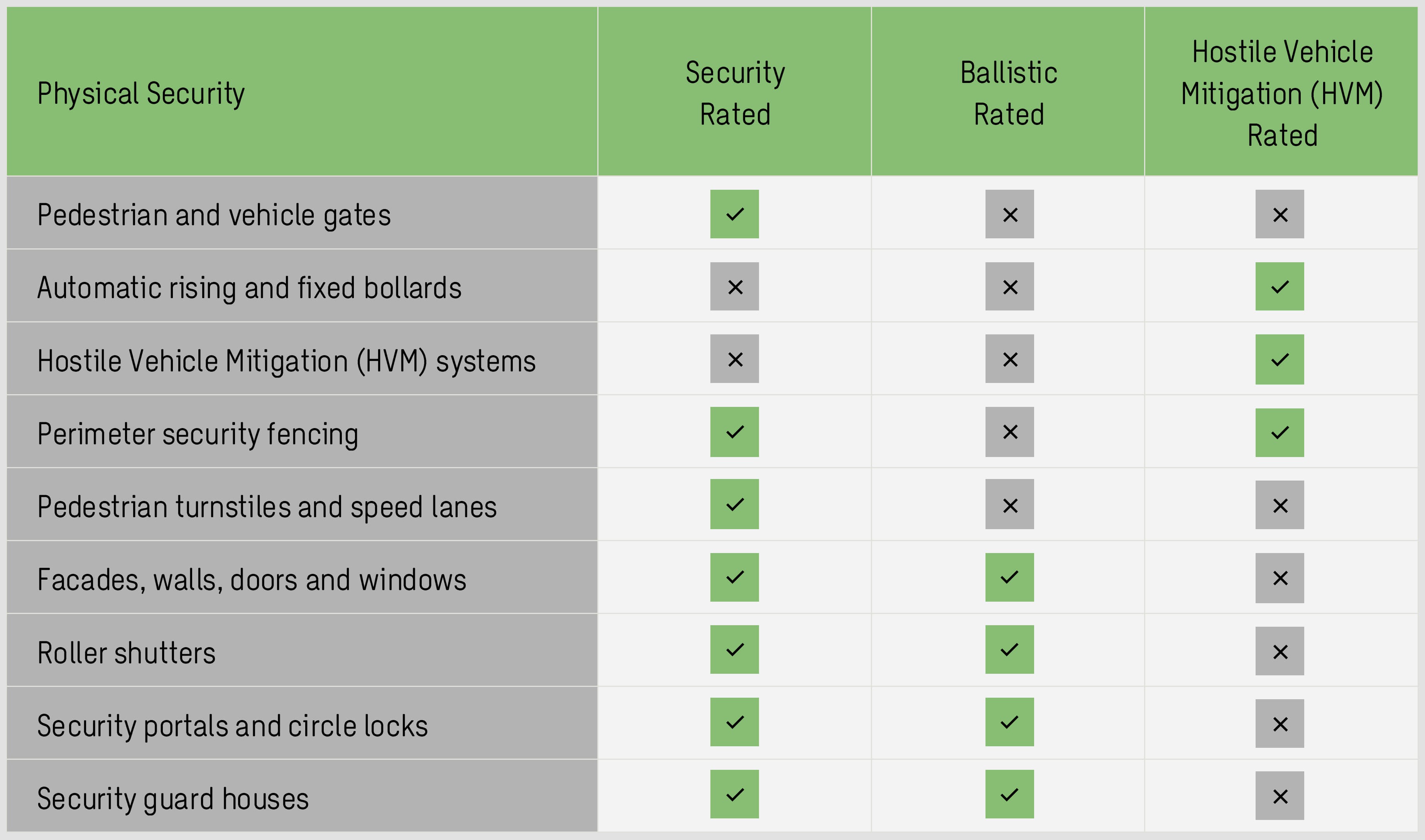Click Ballistic Rated cross for Pedestrian and vehicle gates
This screenshot has height=840, width=1425.
[x=1009, y=214]
